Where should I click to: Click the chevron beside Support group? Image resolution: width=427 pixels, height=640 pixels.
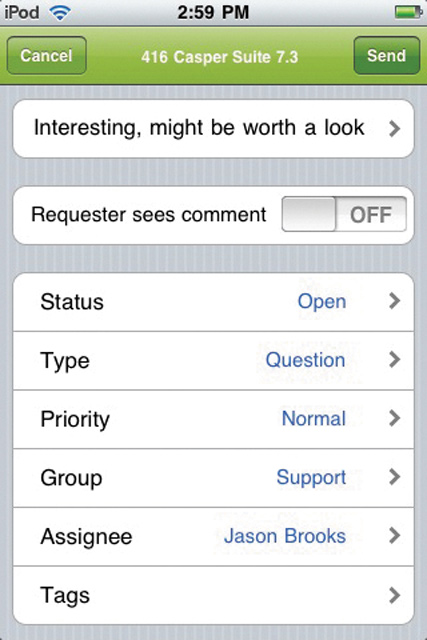tap(394, 477)
